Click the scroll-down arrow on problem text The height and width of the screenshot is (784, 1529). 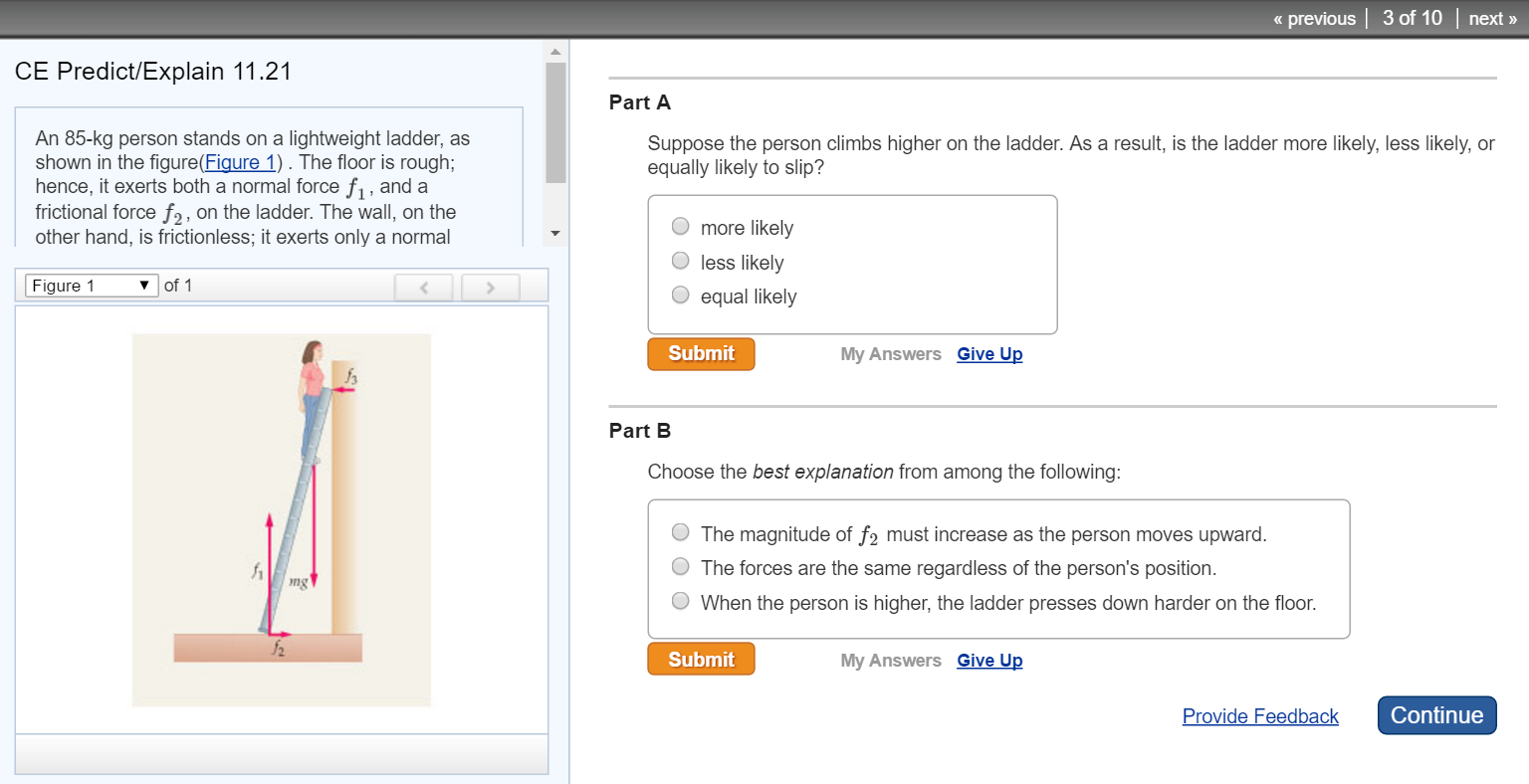tap(555, 232)
